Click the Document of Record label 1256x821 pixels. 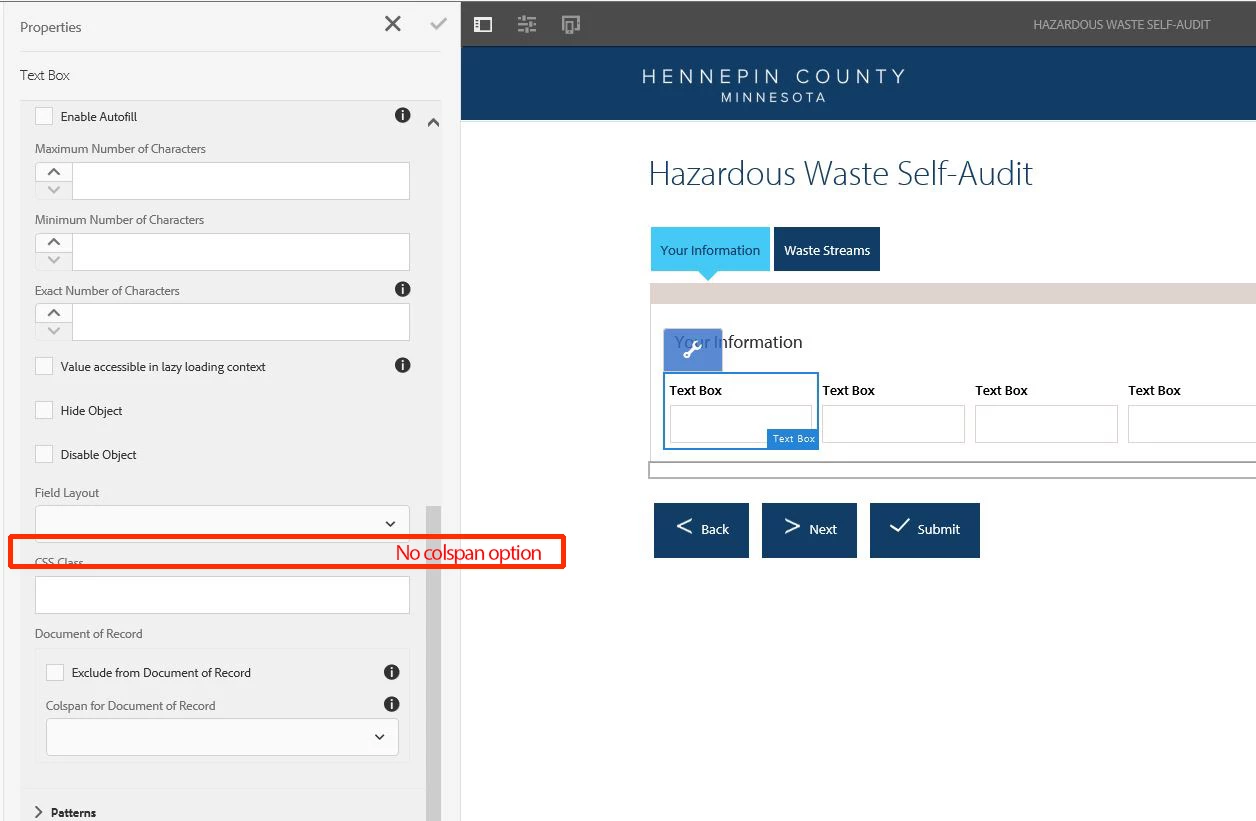89,633
